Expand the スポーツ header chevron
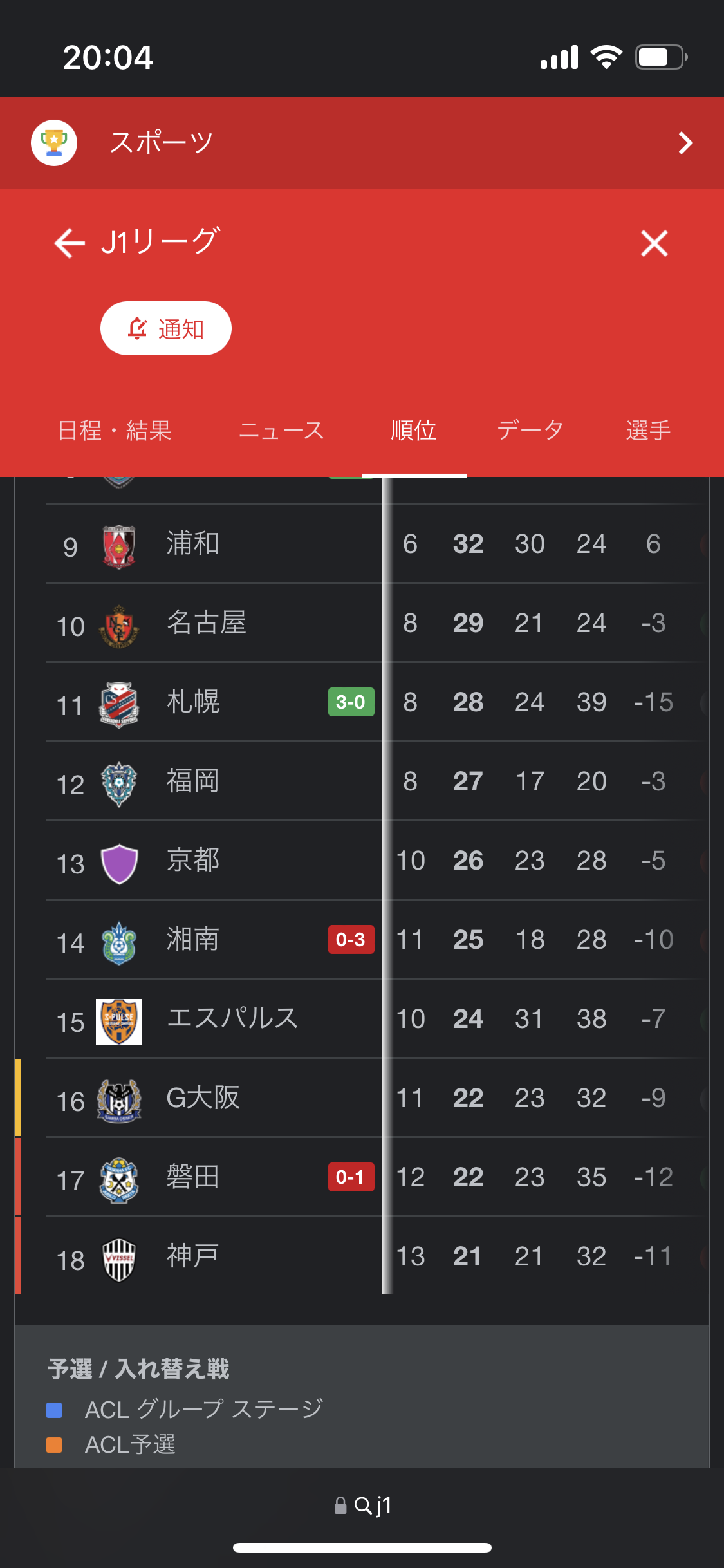724x1568 pixels. [x=685, y=143]
